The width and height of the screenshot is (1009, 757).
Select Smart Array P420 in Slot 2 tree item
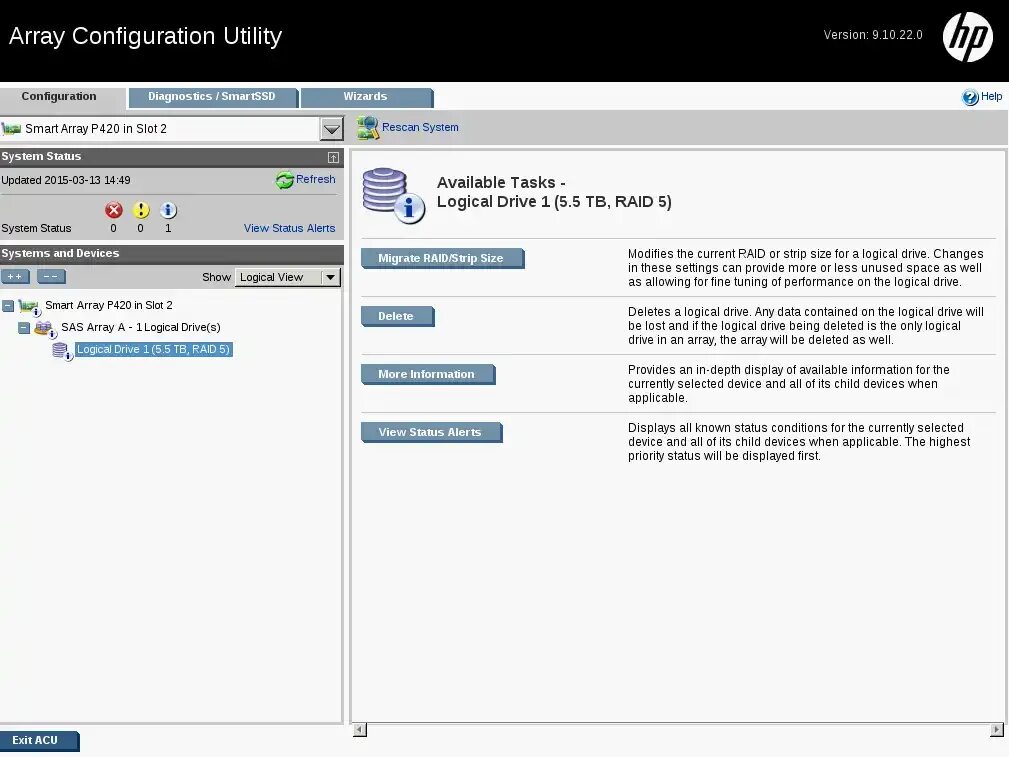[109, 305]
